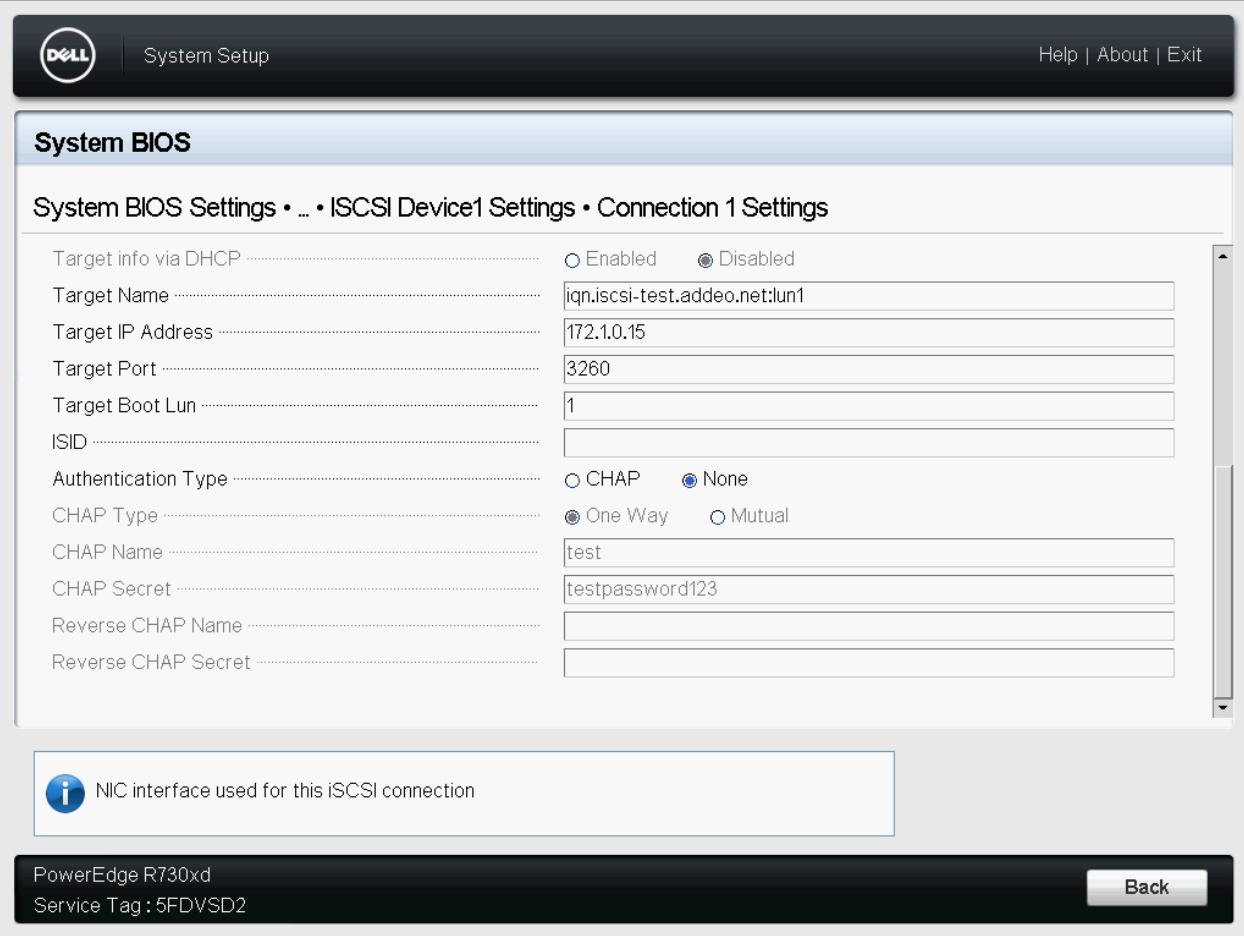Click the Dell logo icon
Screen dimensions: 1244x936
(x=66, y=56)
